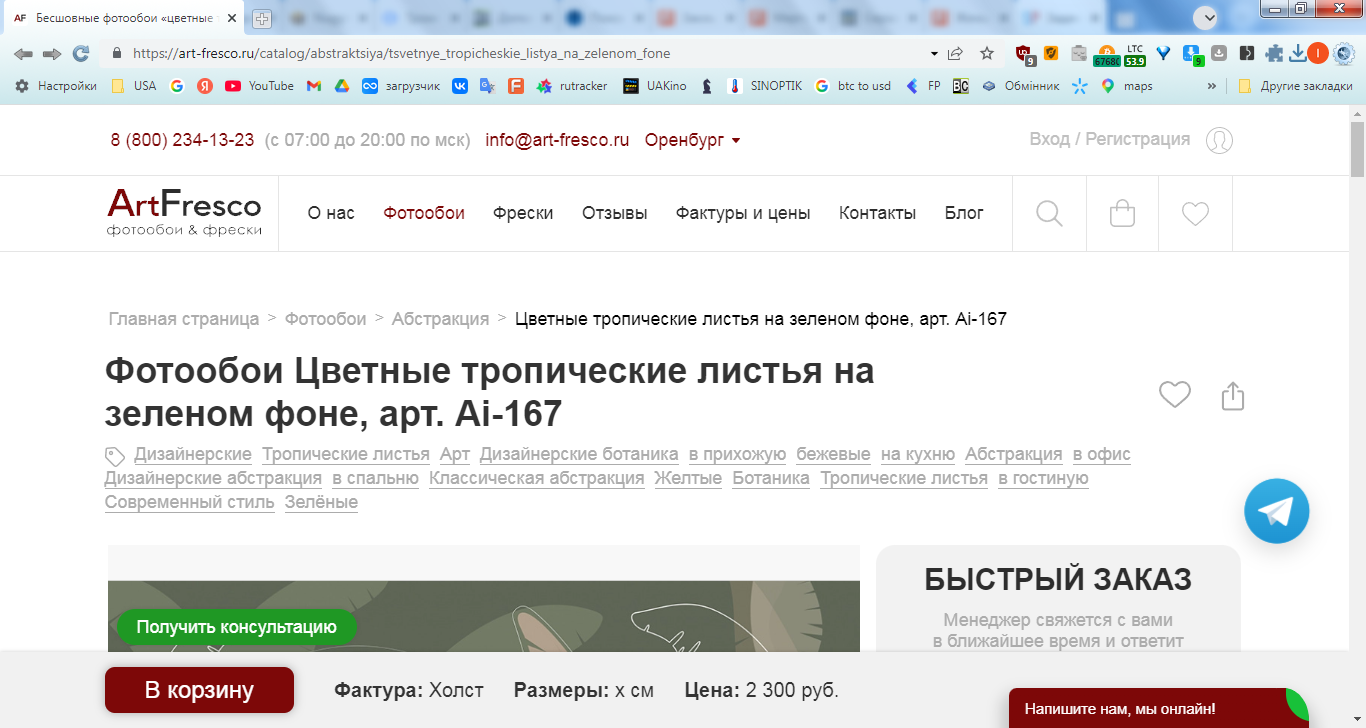Open favorites heart icon in site header
Viewport: 1366px width, 728px height.
tap(1195, 213)
